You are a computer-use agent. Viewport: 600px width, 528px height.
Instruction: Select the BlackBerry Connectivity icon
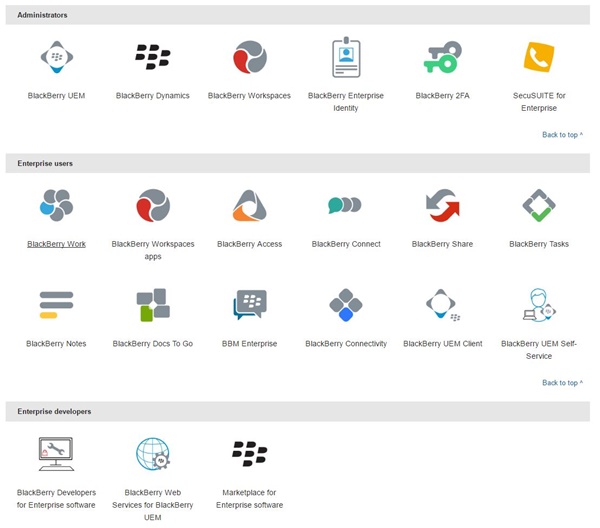coord(346,304)
